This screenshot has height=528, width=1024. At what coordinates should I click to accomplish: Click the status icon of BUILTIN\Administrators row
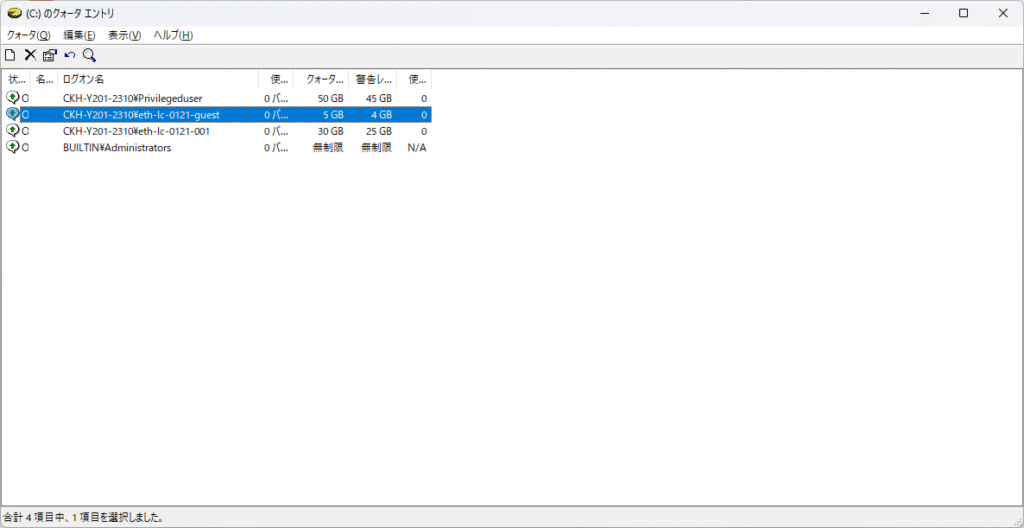pyautogui.click(x=13, y=147)
